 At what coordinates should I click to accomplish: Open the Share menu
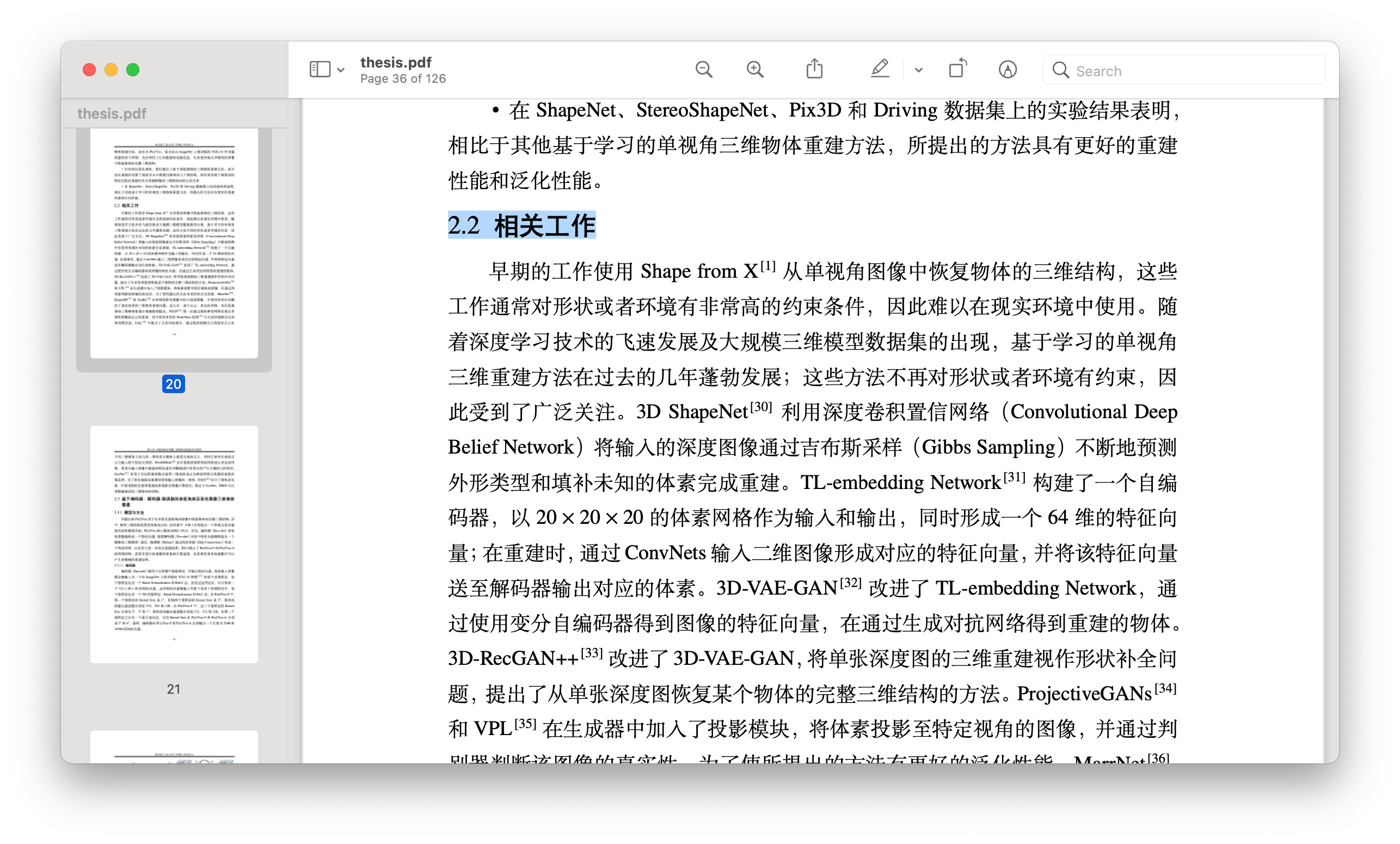point(814,68)
